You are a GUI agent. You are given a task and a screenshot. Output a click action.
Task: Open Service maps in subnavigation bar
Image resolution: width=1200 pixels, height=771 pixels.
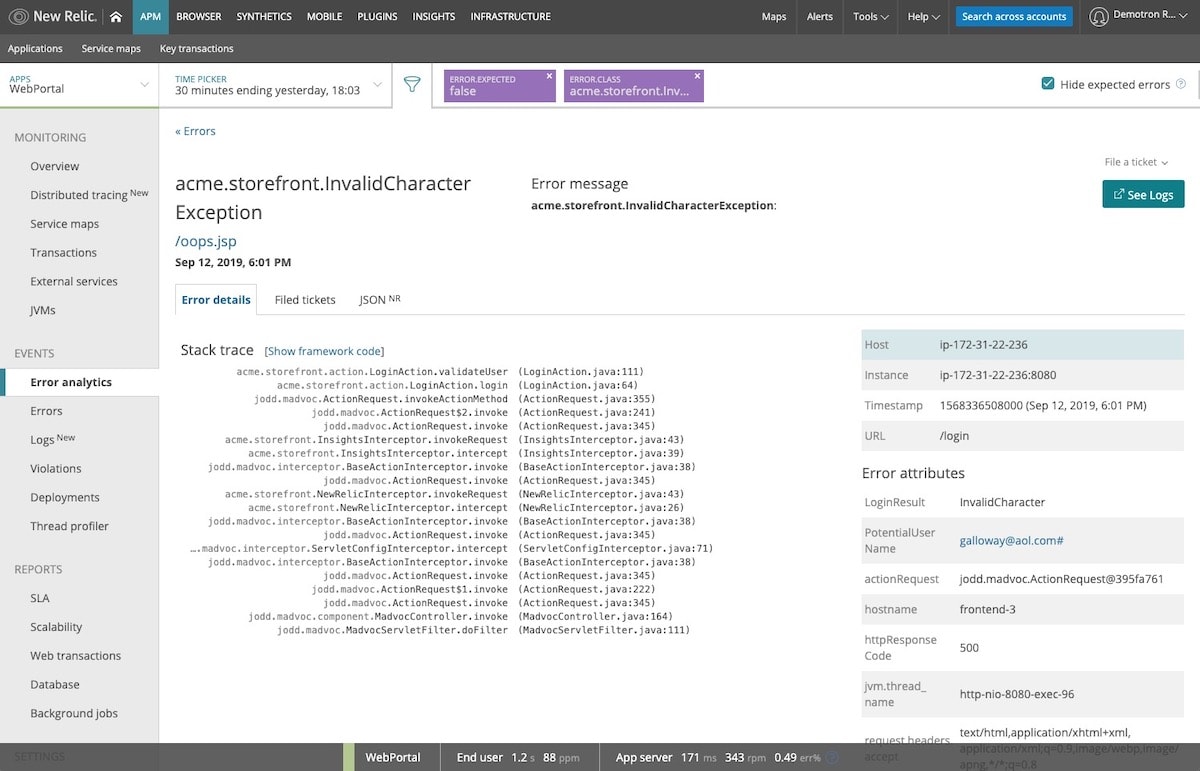(111, 49)
